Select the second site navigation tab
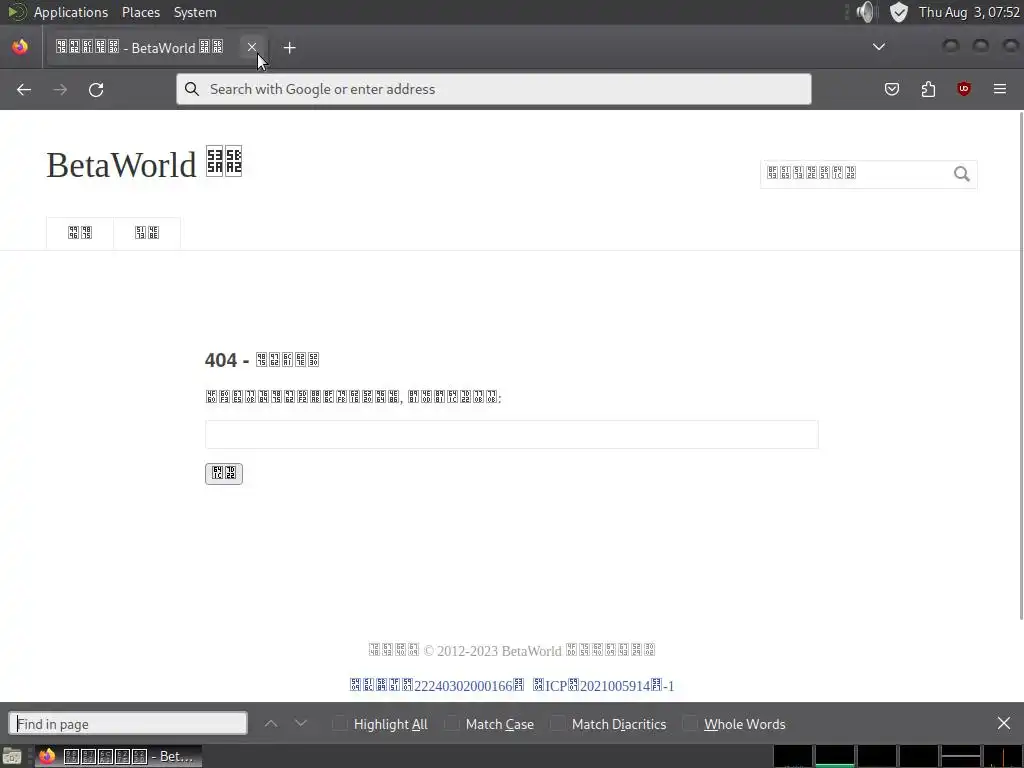The width and height of the screenshot is (1024, 768). tap(147, 233)
